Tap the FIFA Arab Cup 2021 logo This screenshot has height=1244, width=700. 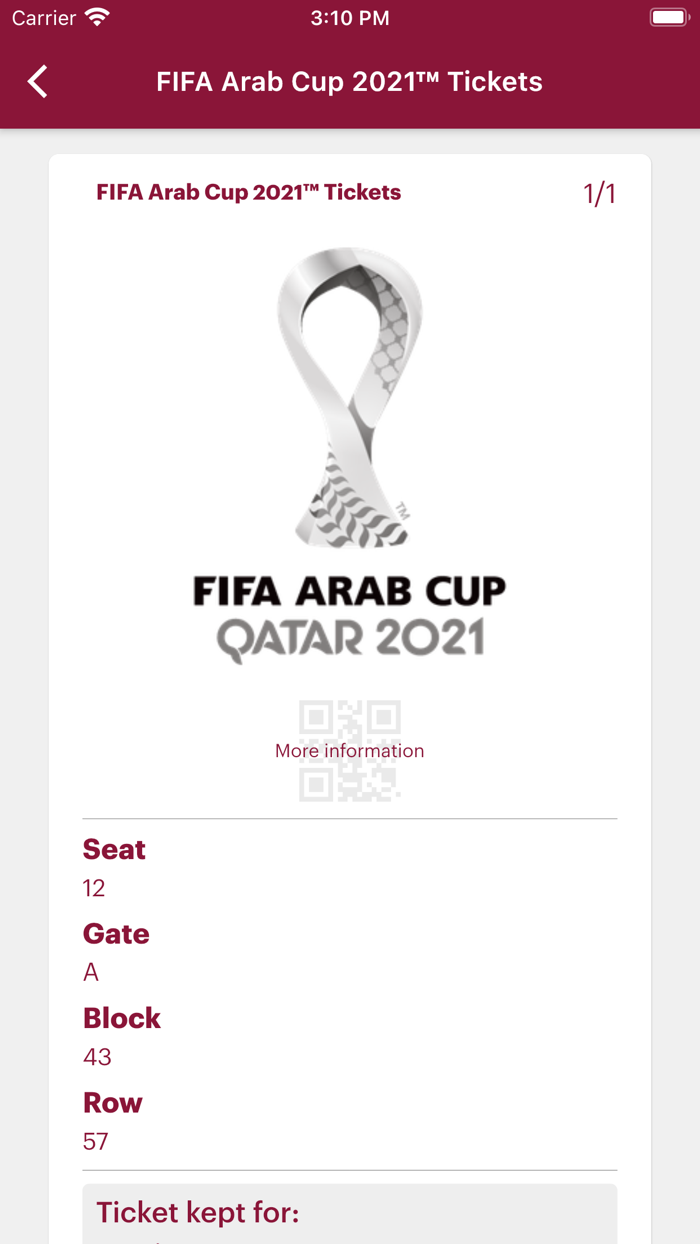[x=348, y=400]
